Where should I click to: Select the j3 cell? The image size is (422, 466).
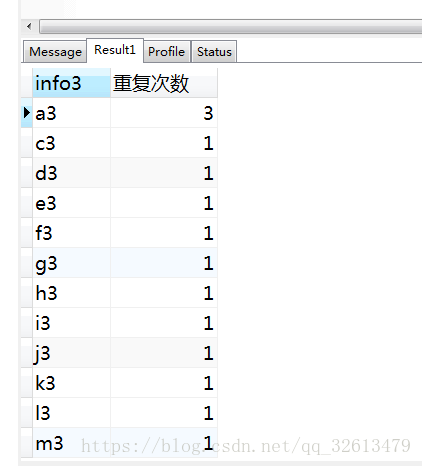click(71, 353)
